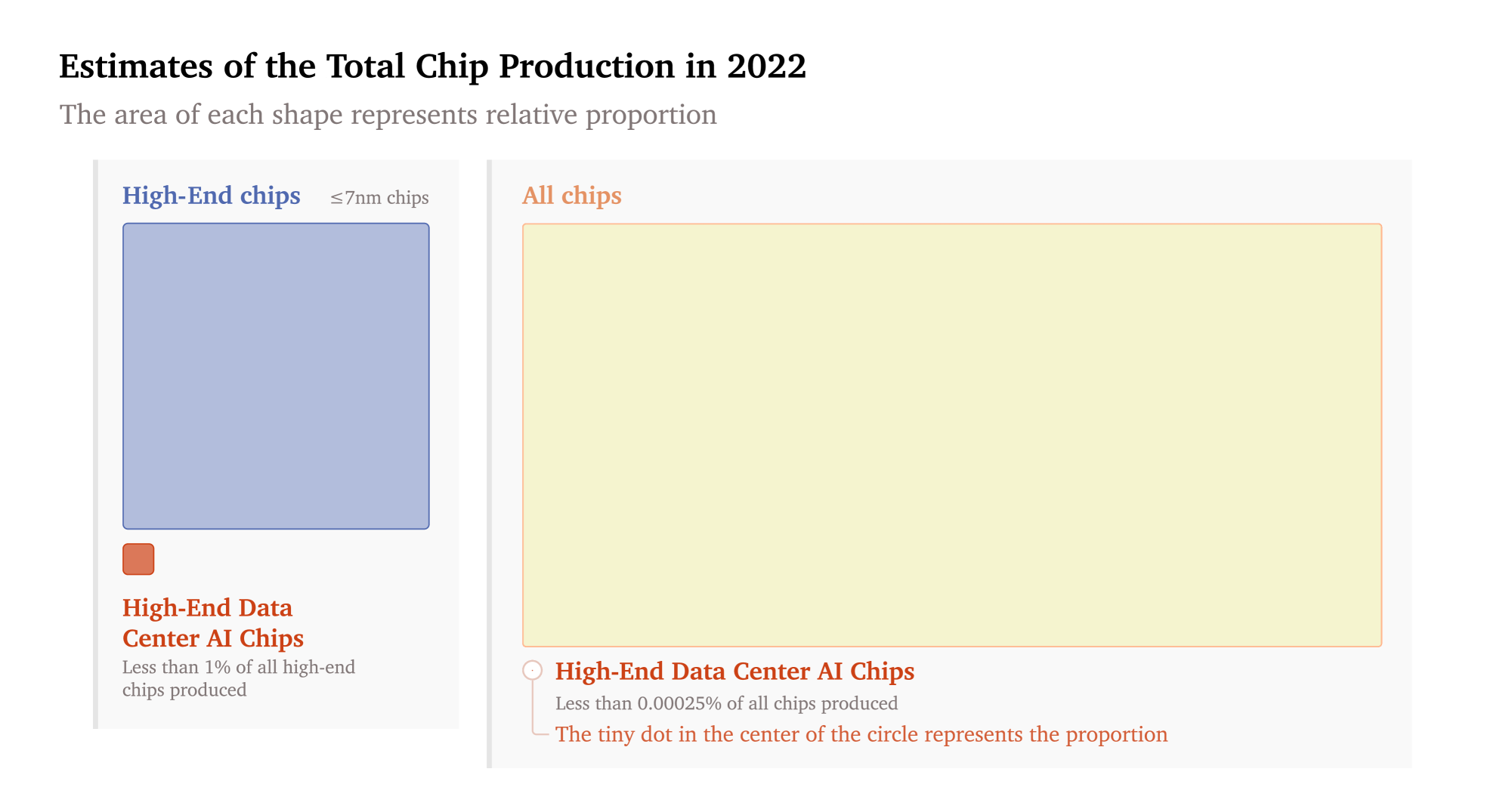Click the year '2022' in the title
The image size is (1506, 812).
(766, 66)
